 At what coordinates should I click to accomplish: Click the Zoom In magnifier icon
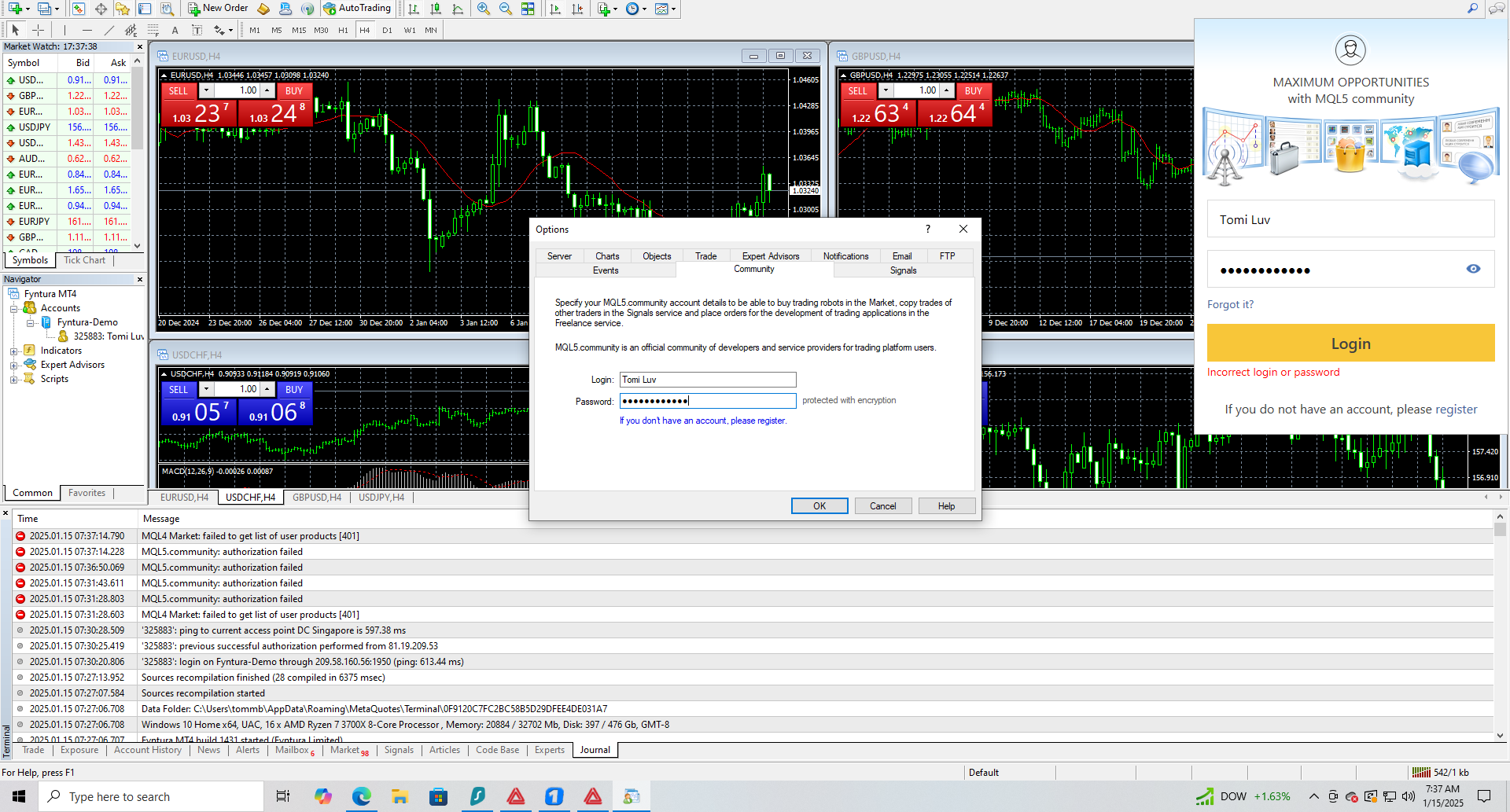tap(484, 9)
